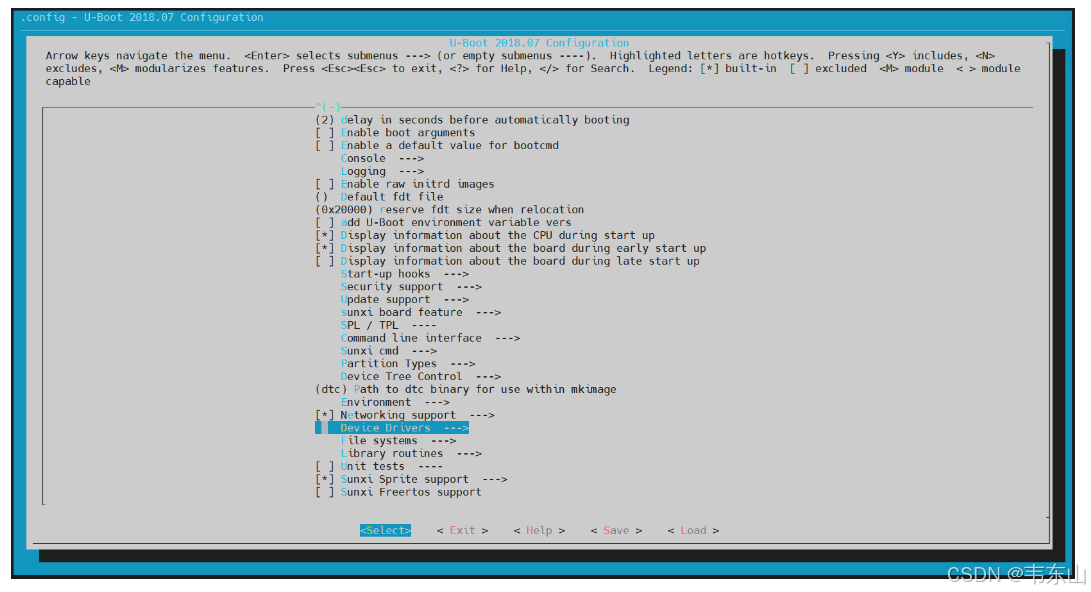Open the Partition Types submenu
This screenshot has width=1091, height=592.
(x=408, y=364)
